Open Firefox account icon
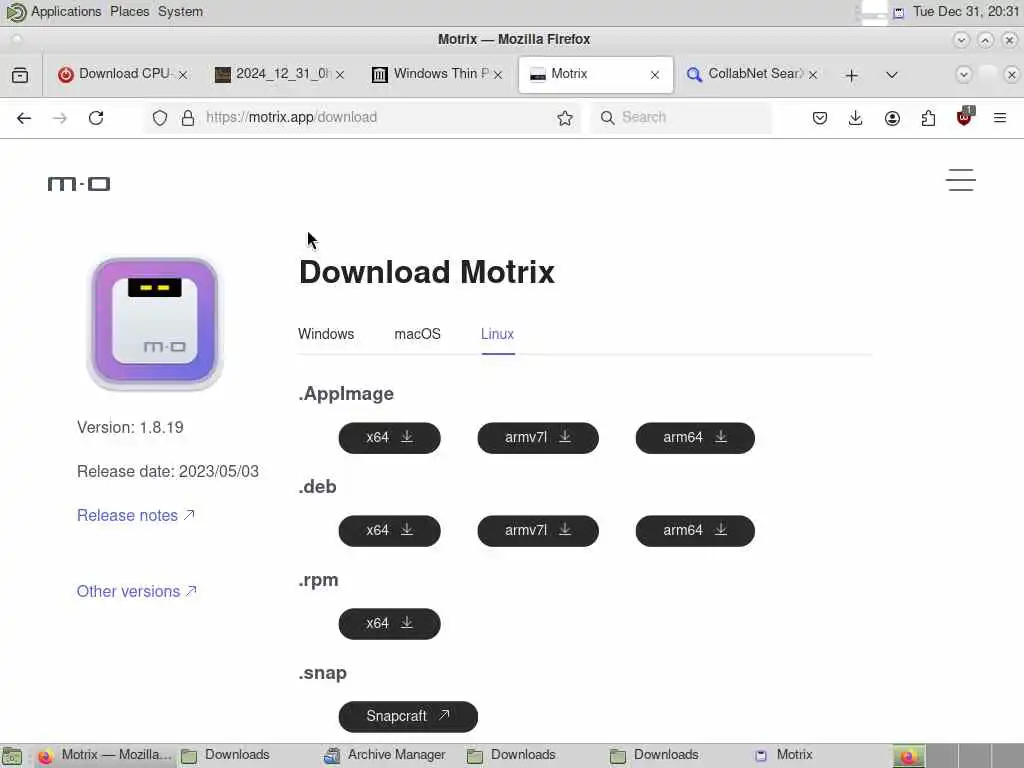This screenshot has height=768, width=1024. click(x=892, y=118)
